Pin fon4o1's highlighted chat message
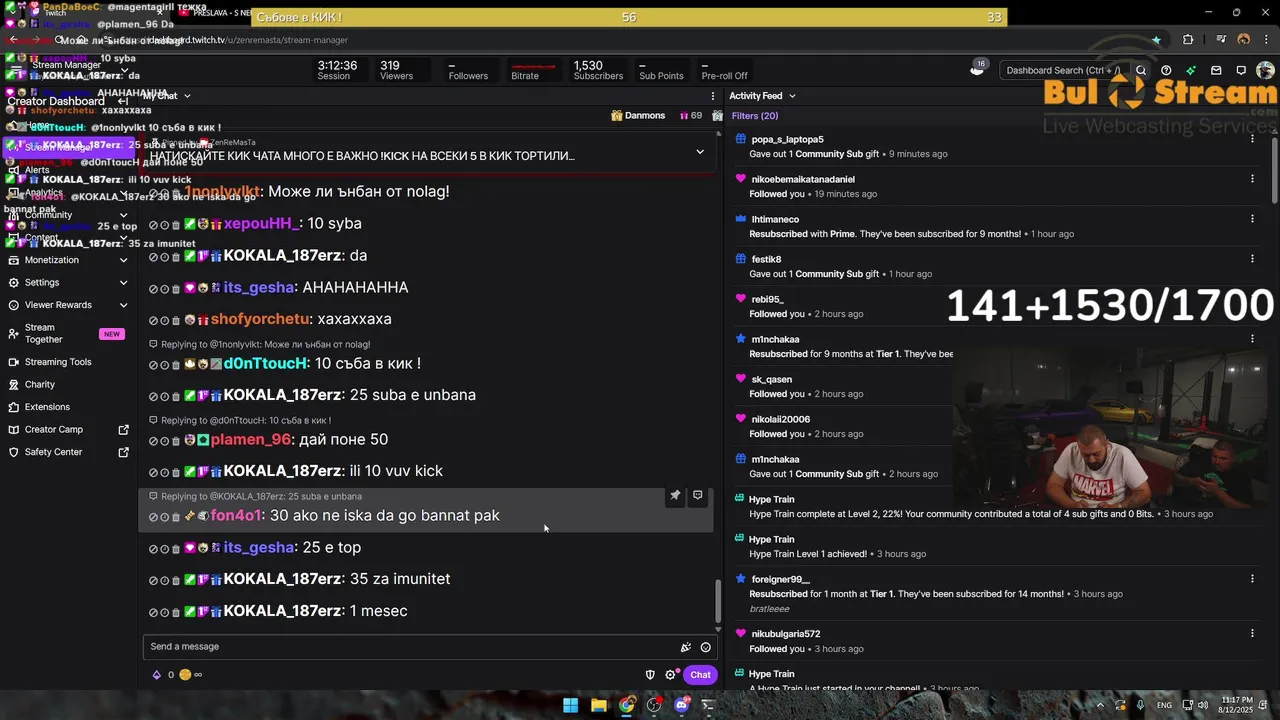The image size is (1280, 720). [675, 495]
